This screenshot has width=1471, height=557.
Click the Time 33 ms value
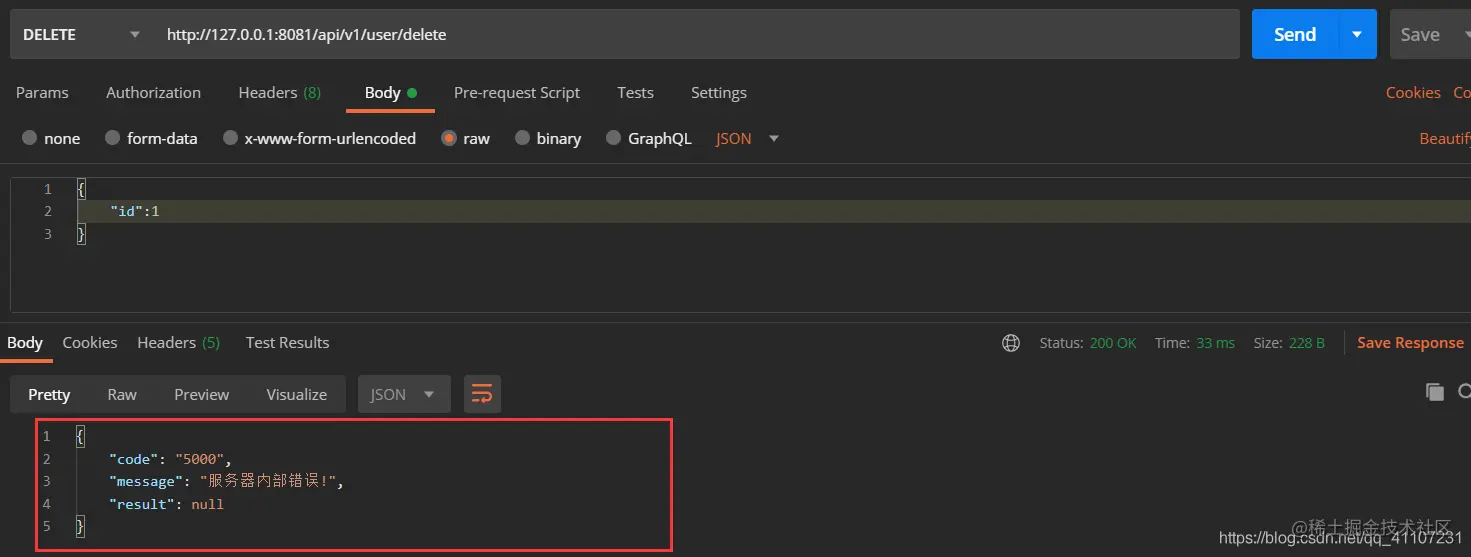pyautogui.click(x=1217, y=343)
